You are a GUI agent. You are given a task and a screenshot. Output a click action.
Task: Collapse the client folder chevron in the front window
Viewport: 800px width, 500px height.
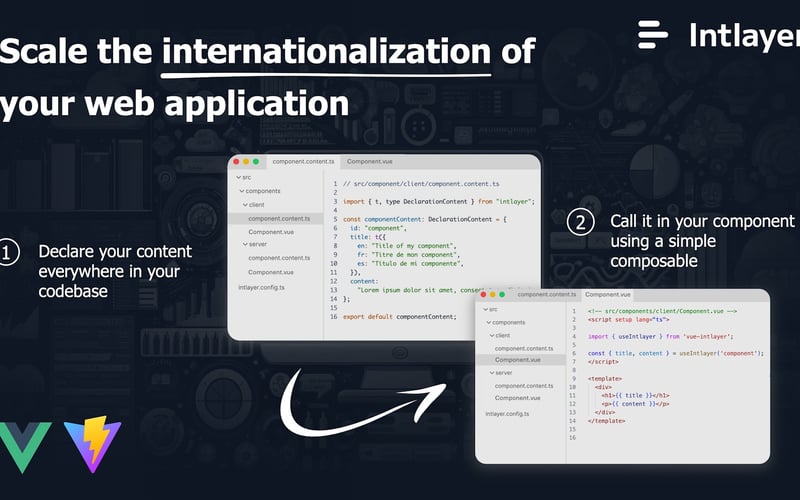[x=492, y=335]
